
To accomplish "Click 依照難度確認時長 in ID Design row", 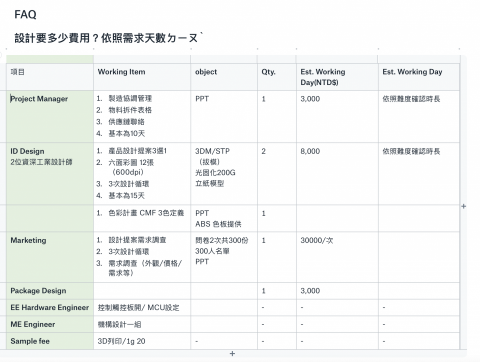I will 411,151.
